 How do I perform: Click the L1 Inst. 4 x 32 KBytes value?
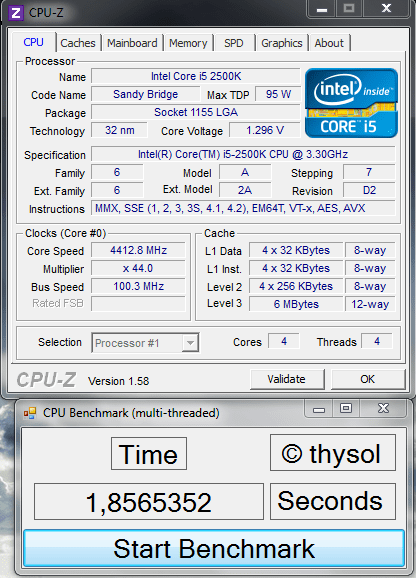[x=296, y=268]
